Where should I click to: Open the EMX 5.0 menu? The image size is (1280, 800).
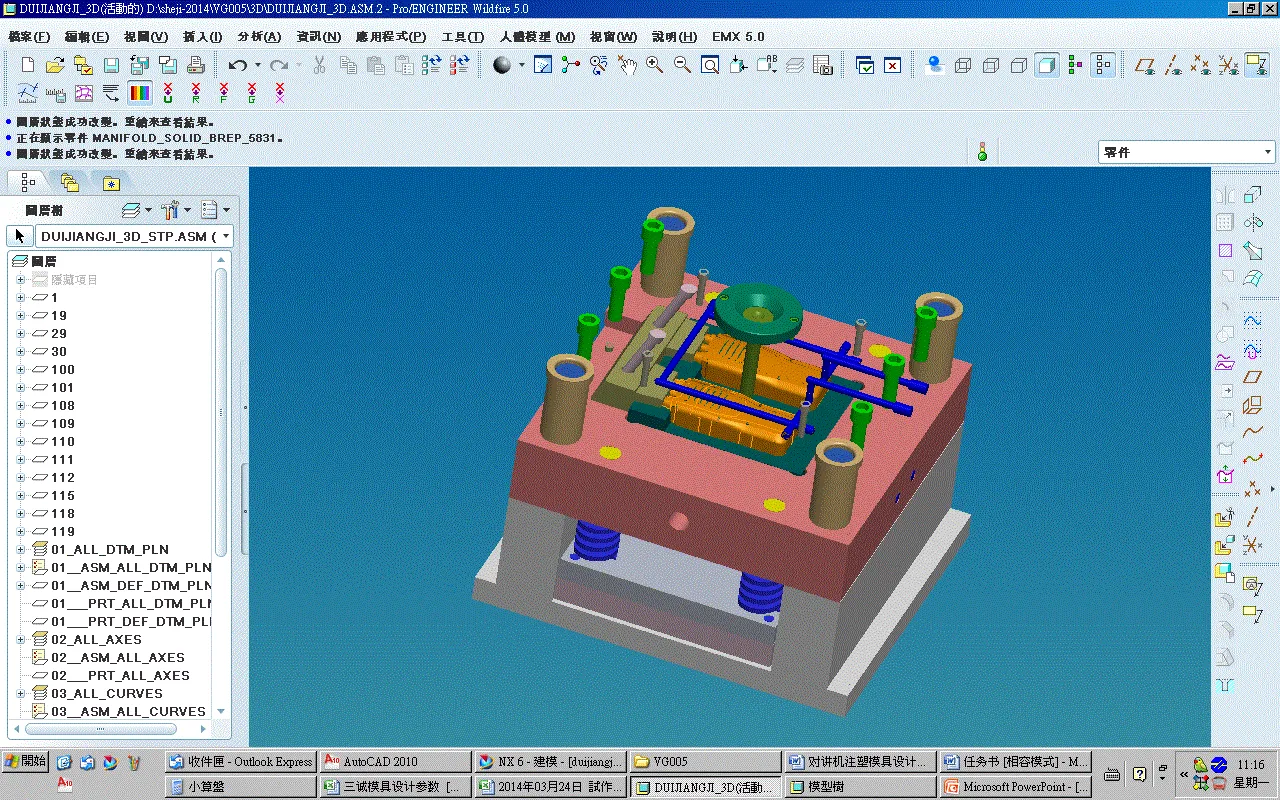(x=738, y=37)
